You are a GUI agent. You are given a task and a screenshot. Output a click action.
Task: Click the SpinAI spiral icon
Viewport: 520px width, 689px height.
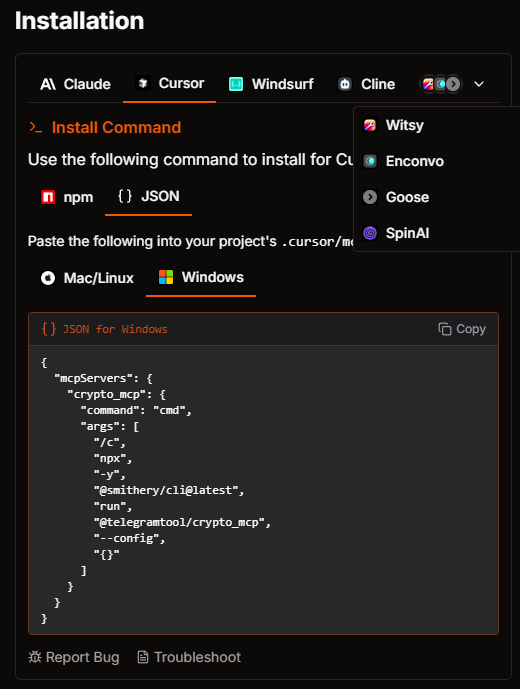[x=370, y=233]
